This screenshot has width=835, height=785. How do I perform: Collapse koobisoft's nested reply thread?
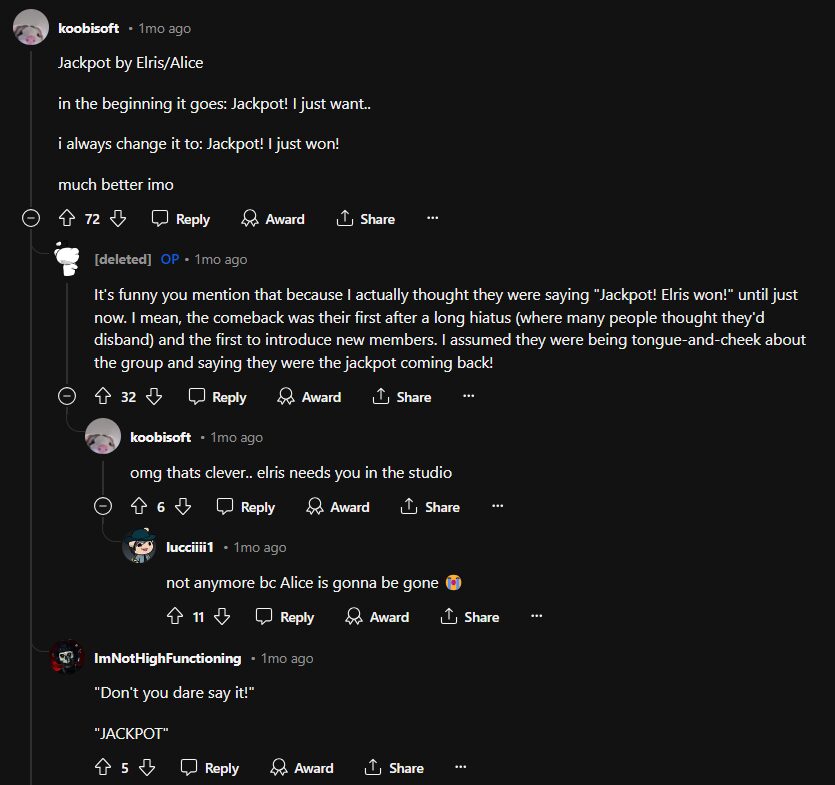point(103,506)
